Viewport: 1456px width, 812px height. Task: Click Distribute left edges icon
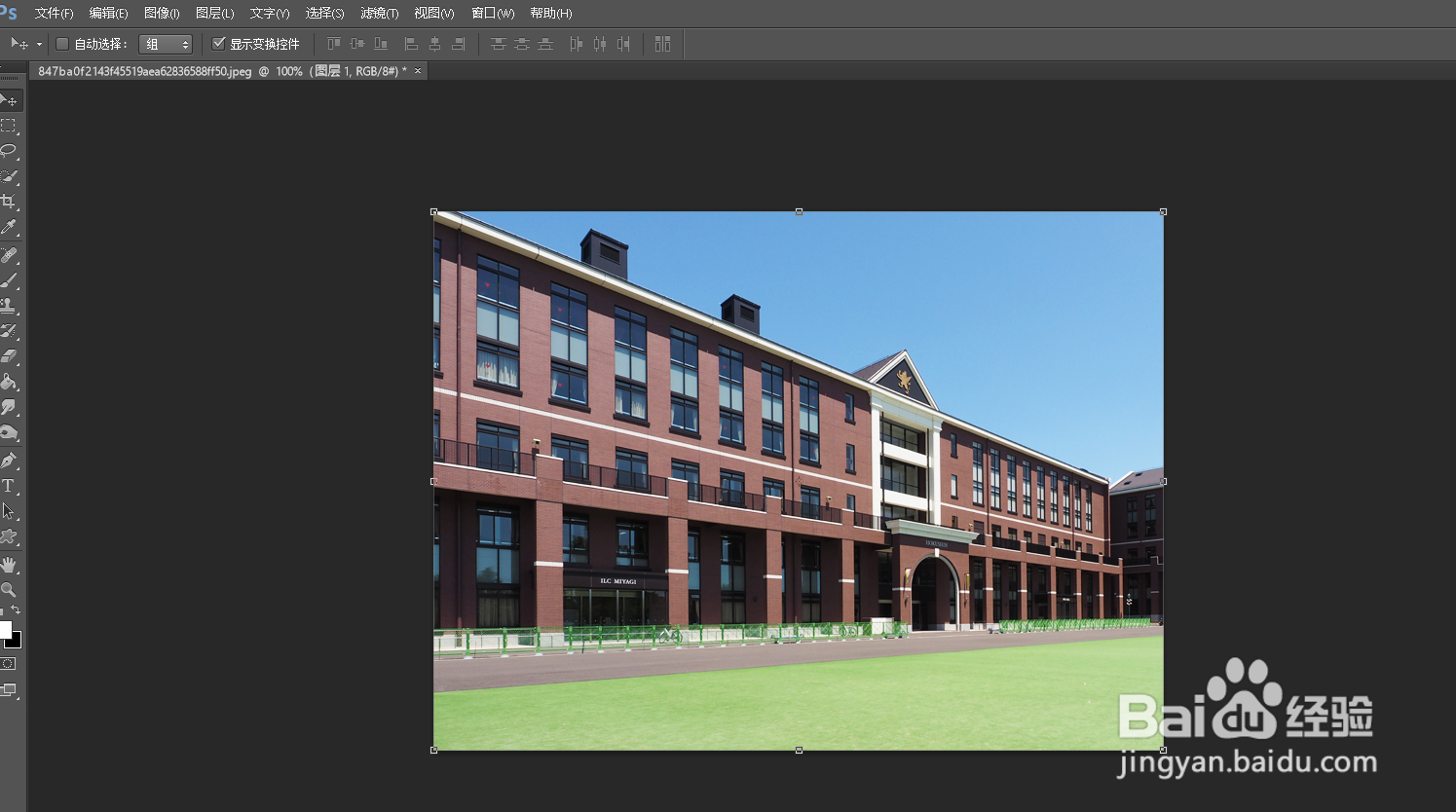[x=576, y=44]
